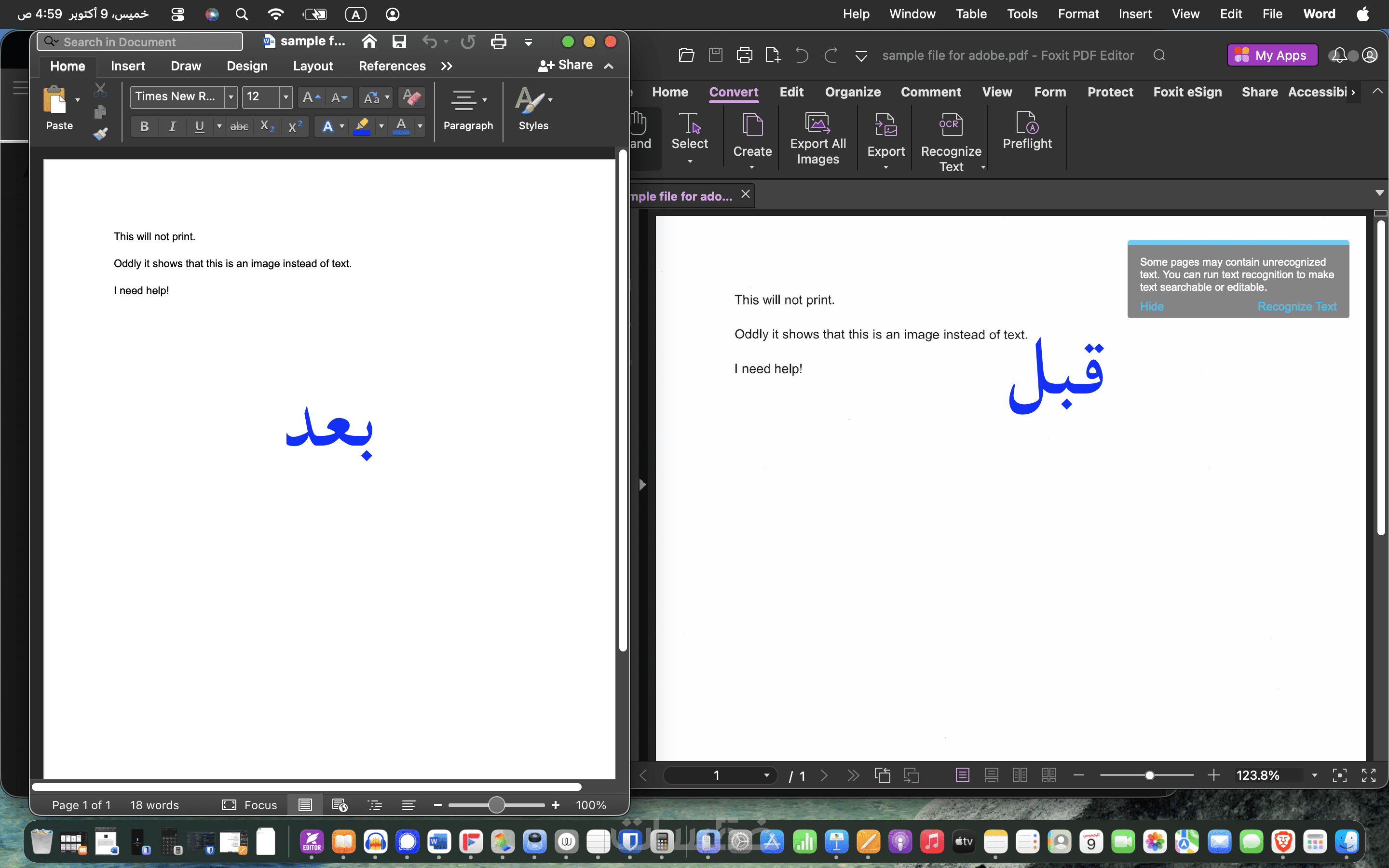Click the Clear Formatting eraser icon
The height and width of the screenshot is (868, 1389).
pyautogui.click(x=411, y=97)
